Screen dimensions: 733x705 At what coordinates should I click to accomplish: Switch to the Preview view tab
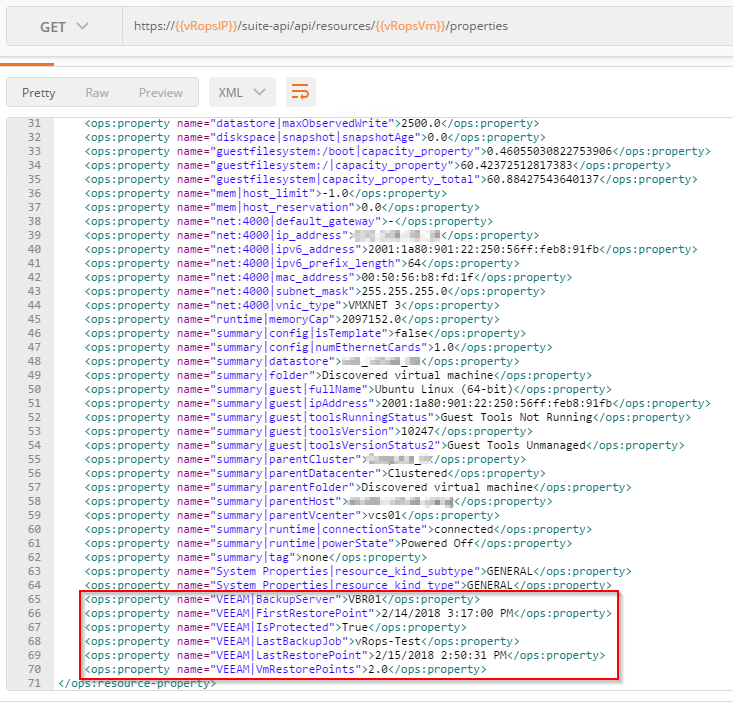click(x=160, y=92)
